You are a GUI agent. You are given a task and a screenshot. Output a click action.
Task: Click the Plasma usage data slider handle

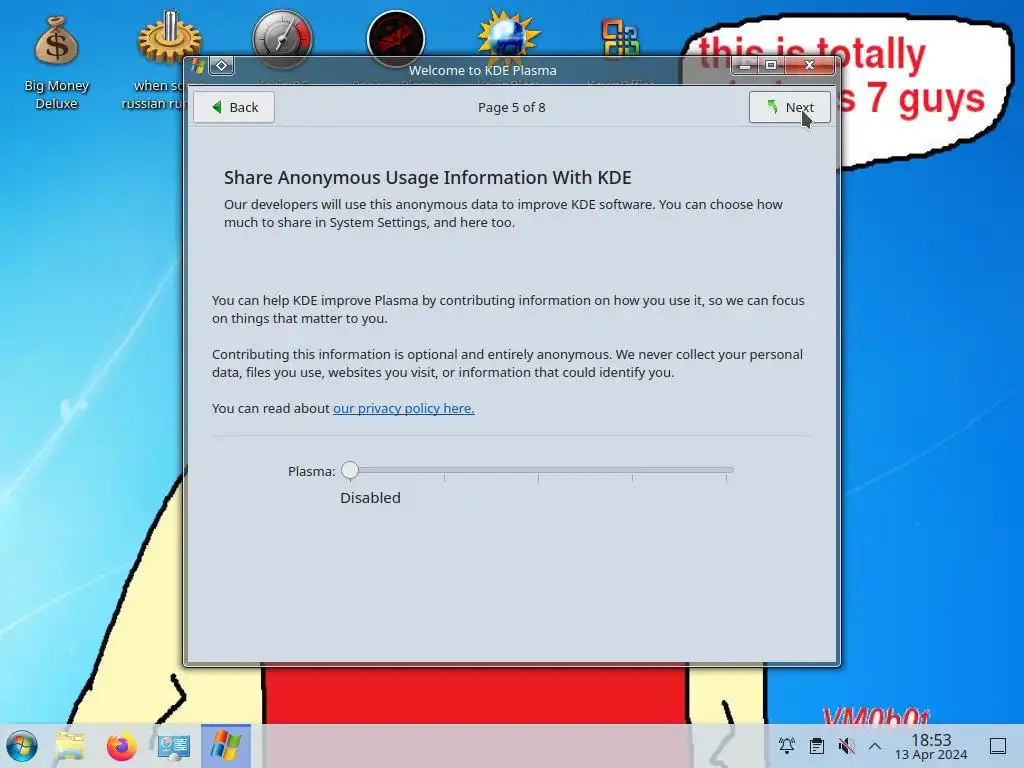pos(350,470)
